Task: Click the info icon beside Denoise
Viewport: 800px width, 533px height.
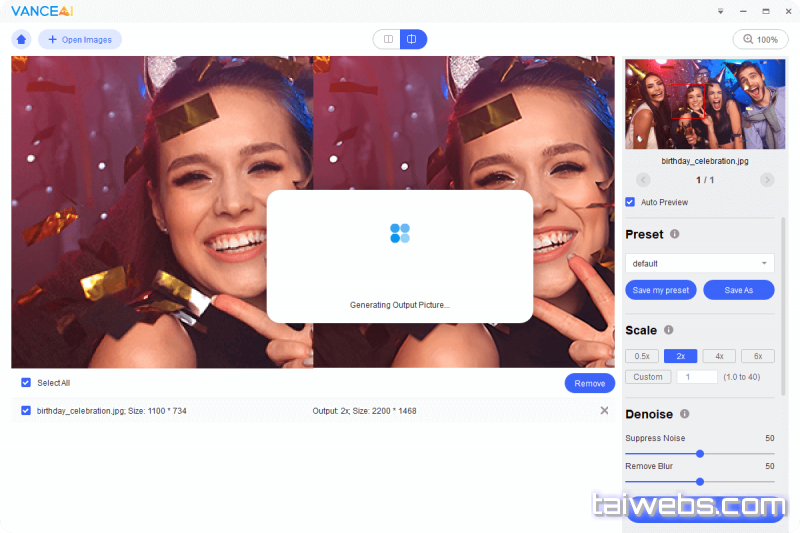Action: [x=685, y=414]
